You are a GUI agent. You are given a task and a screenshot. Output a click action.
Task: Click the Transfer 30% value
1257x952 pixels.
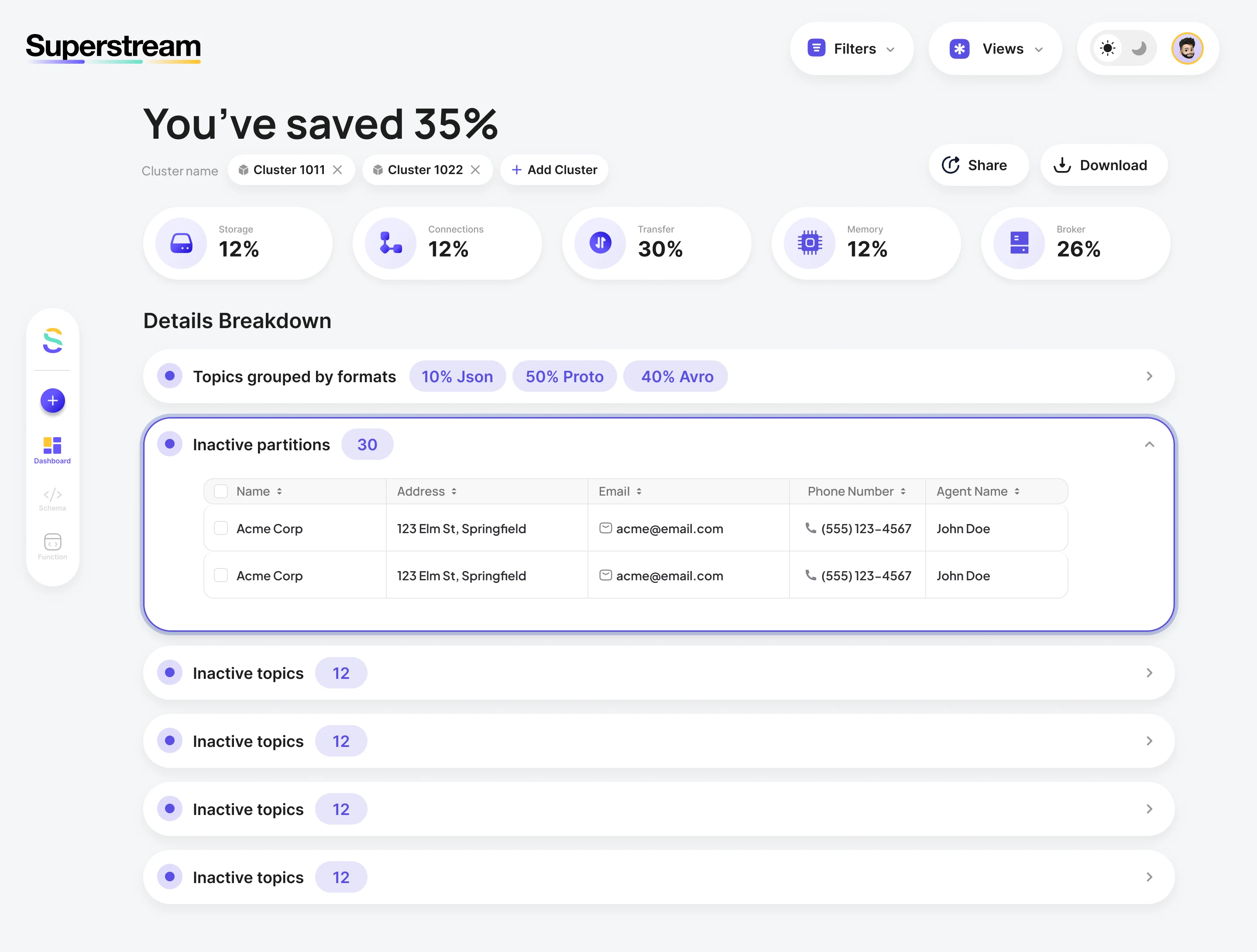click(x=660, y=250)
